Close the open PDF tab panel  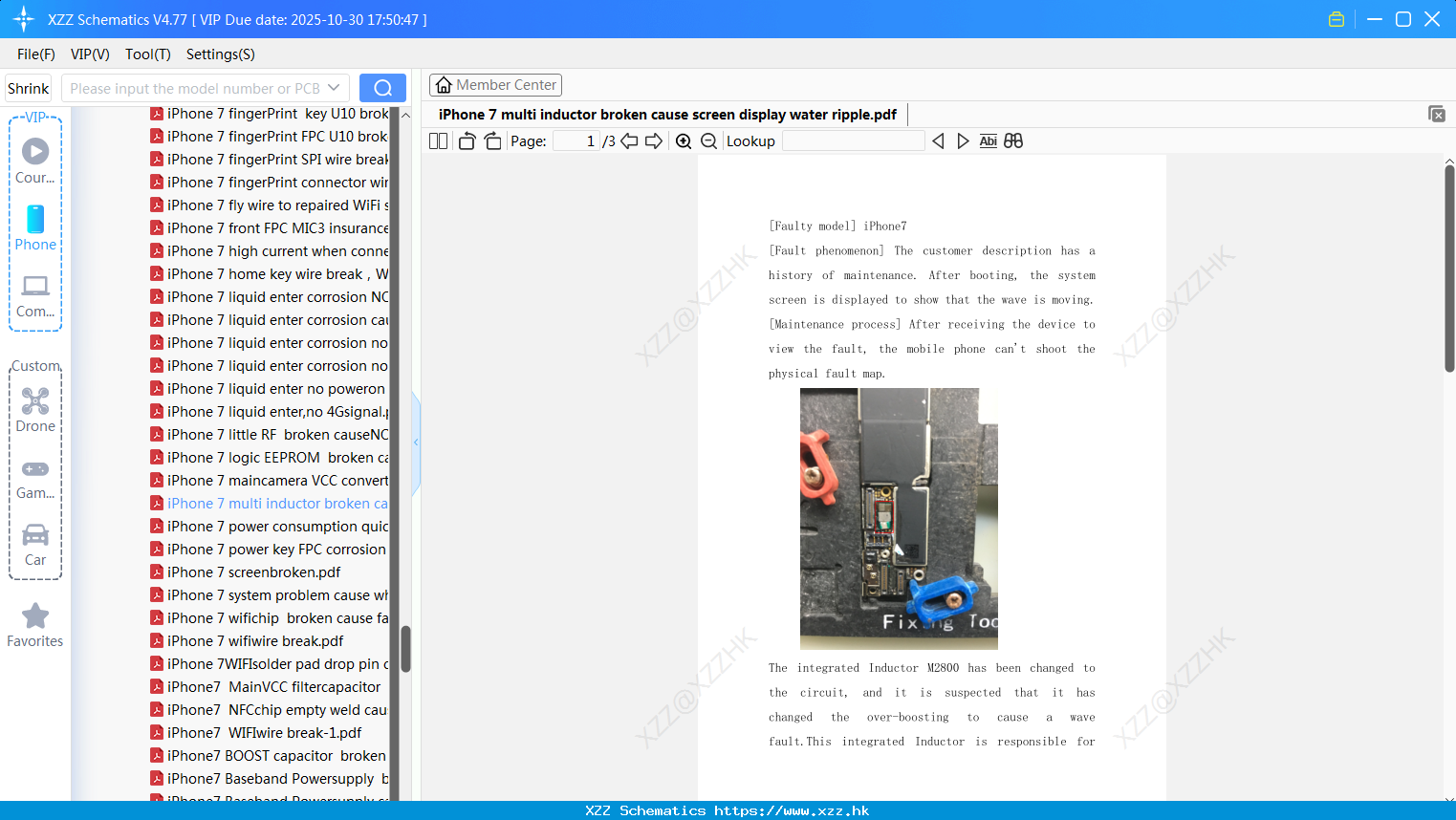click(1437, 114)
